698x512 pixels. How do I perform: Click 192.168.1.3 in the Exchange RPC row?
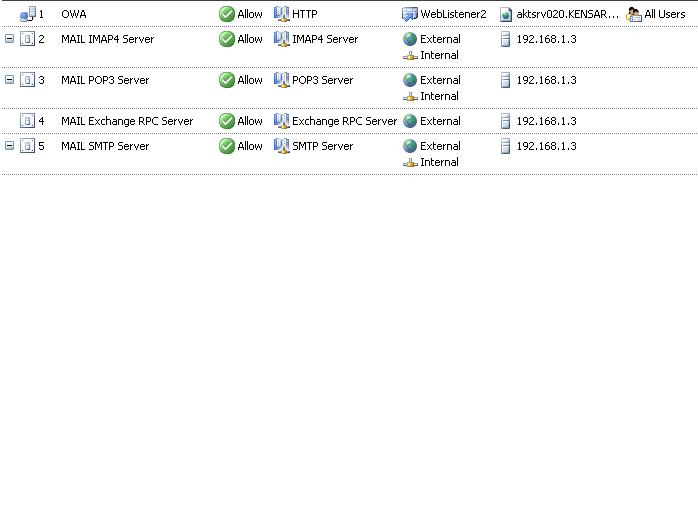click(547, 121)
